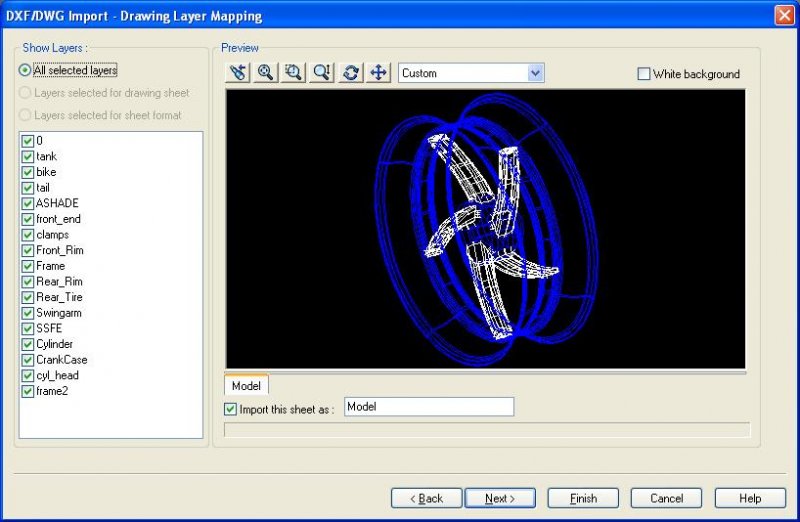This screenshot has width=800, height=522.
Task: Uncheck the Rear_Tire layer
Action: click(28, 297)
